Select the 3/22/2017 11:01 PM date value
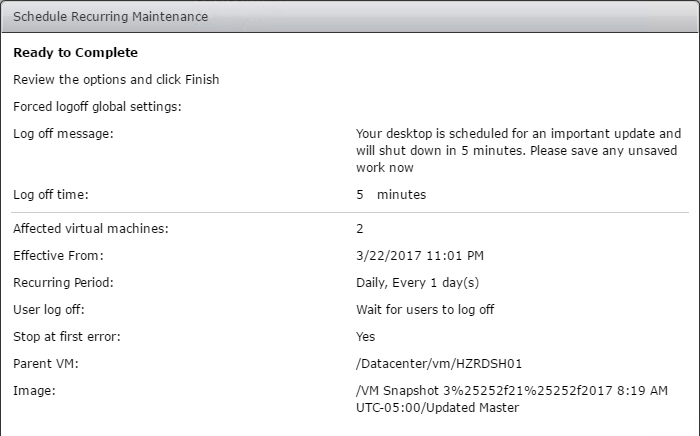 420,256
